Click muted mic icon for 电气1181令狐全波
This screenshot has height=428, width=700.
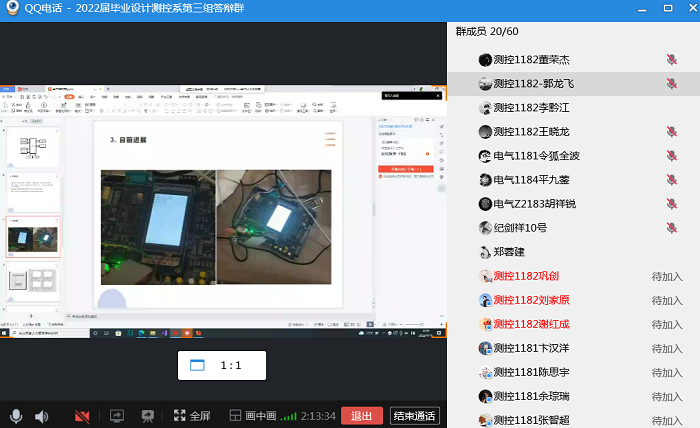point(671,156)
